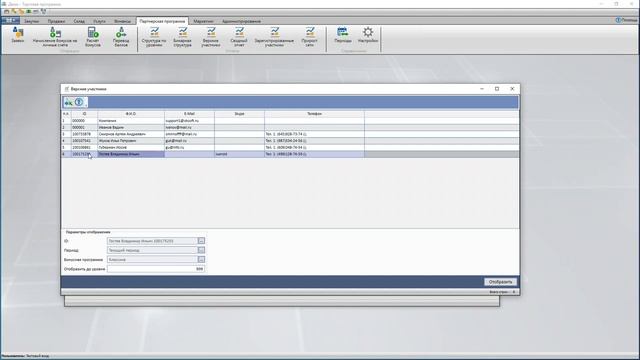Select the Смирнов Артем Андреевич cell
The image size is (640, 360).
(131, 134)
